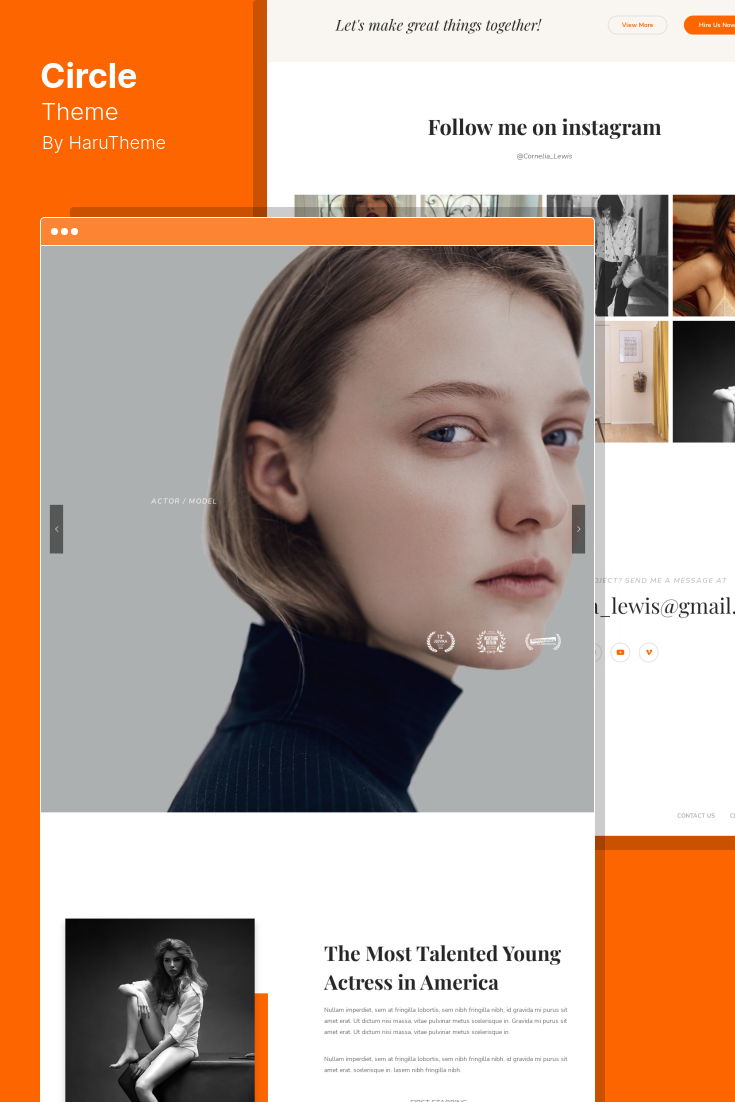The width and height of the screenshot is (735, 1102).
Task: Open the yellow curtain room instagram photo
Action: tap(631, 382)
